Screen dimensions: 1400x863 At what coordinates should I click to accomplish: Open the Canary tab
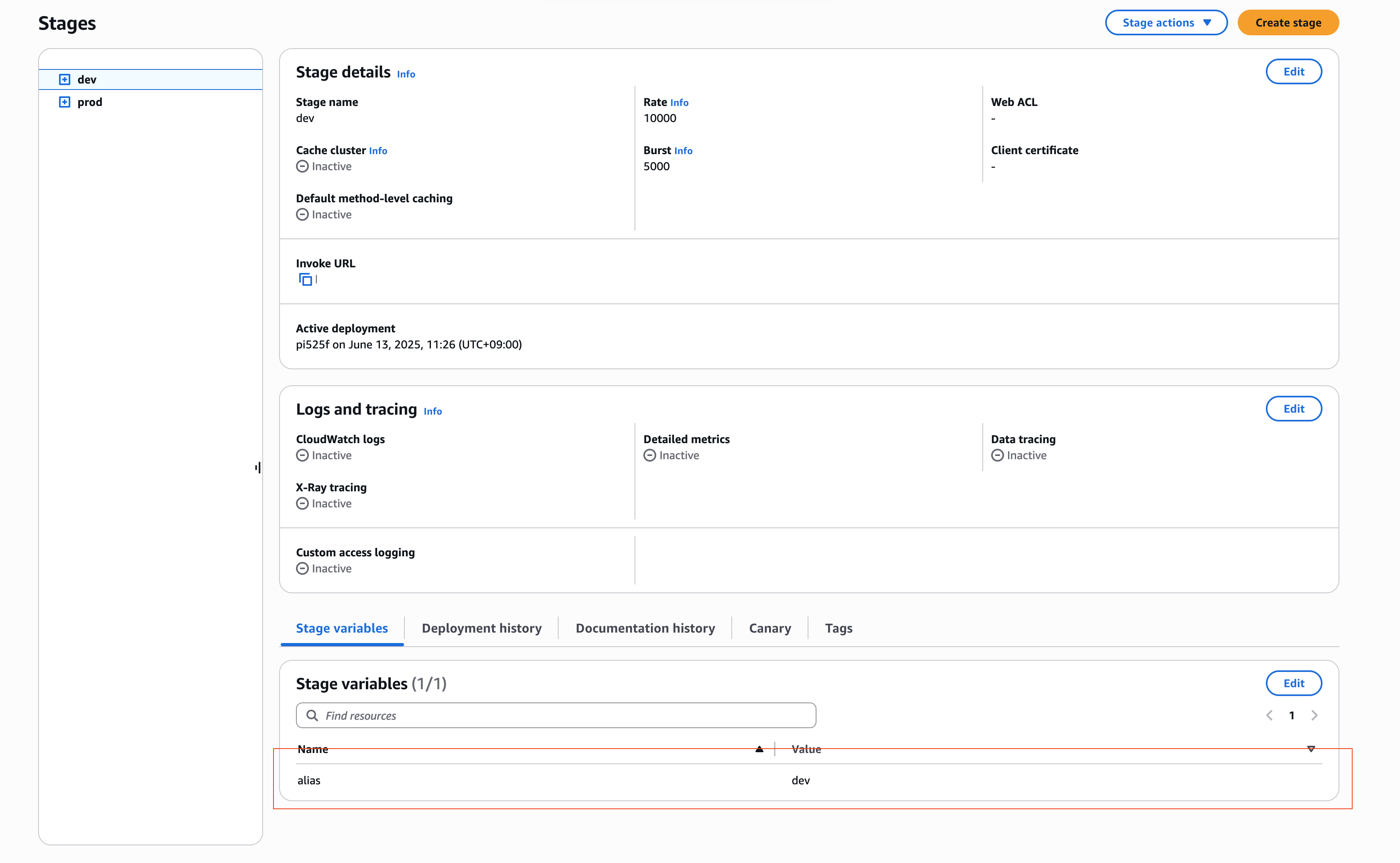tap(769, 628)
